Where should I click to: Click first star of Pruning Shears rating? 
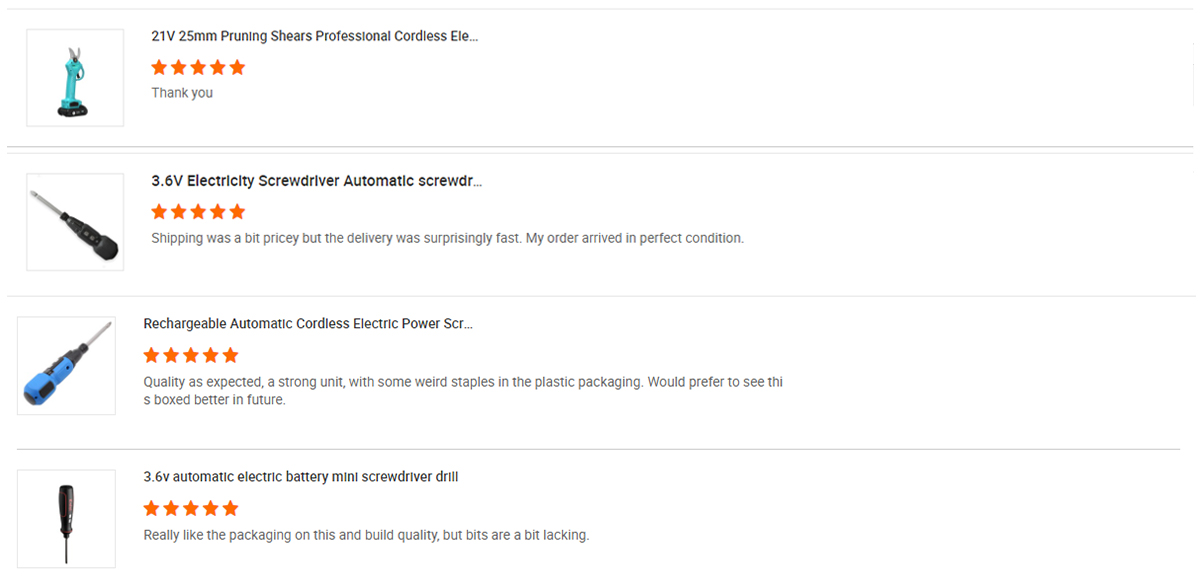coord(159,68)
